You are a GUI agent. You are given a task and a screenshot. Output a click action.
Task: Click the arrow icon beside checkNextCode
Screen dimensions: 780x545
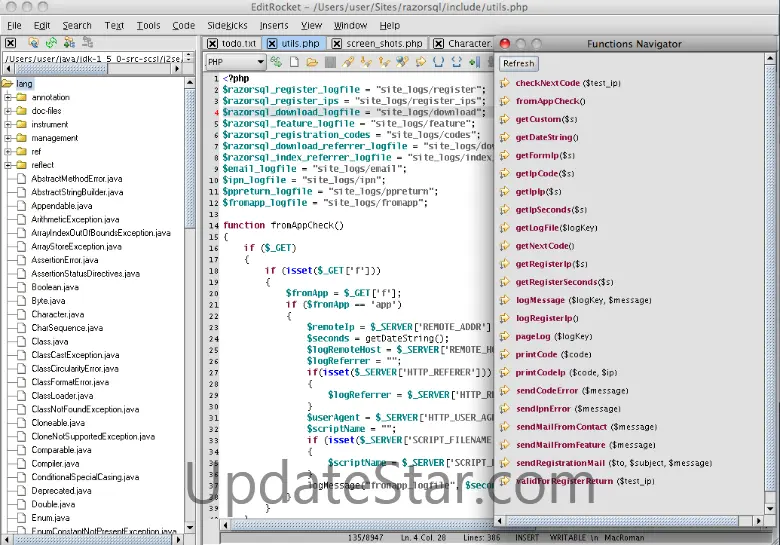505,83
